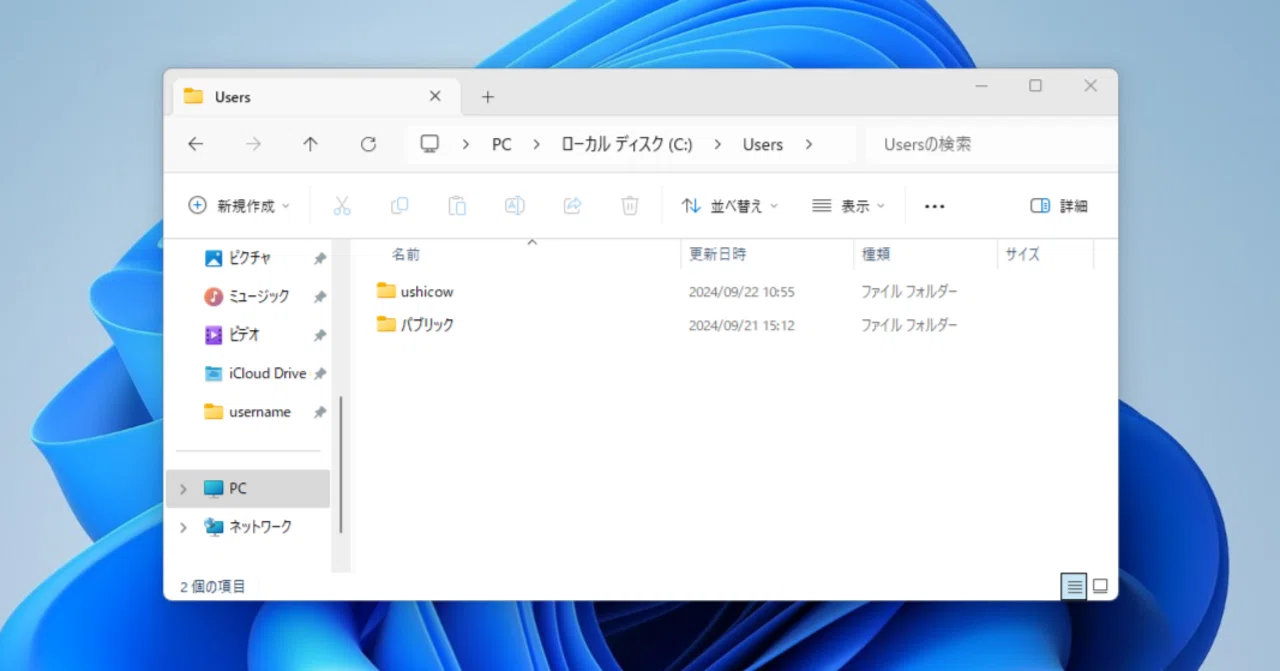Click date 2024/09/21 15:12
1280x671 pixels.
pos(742,325)
